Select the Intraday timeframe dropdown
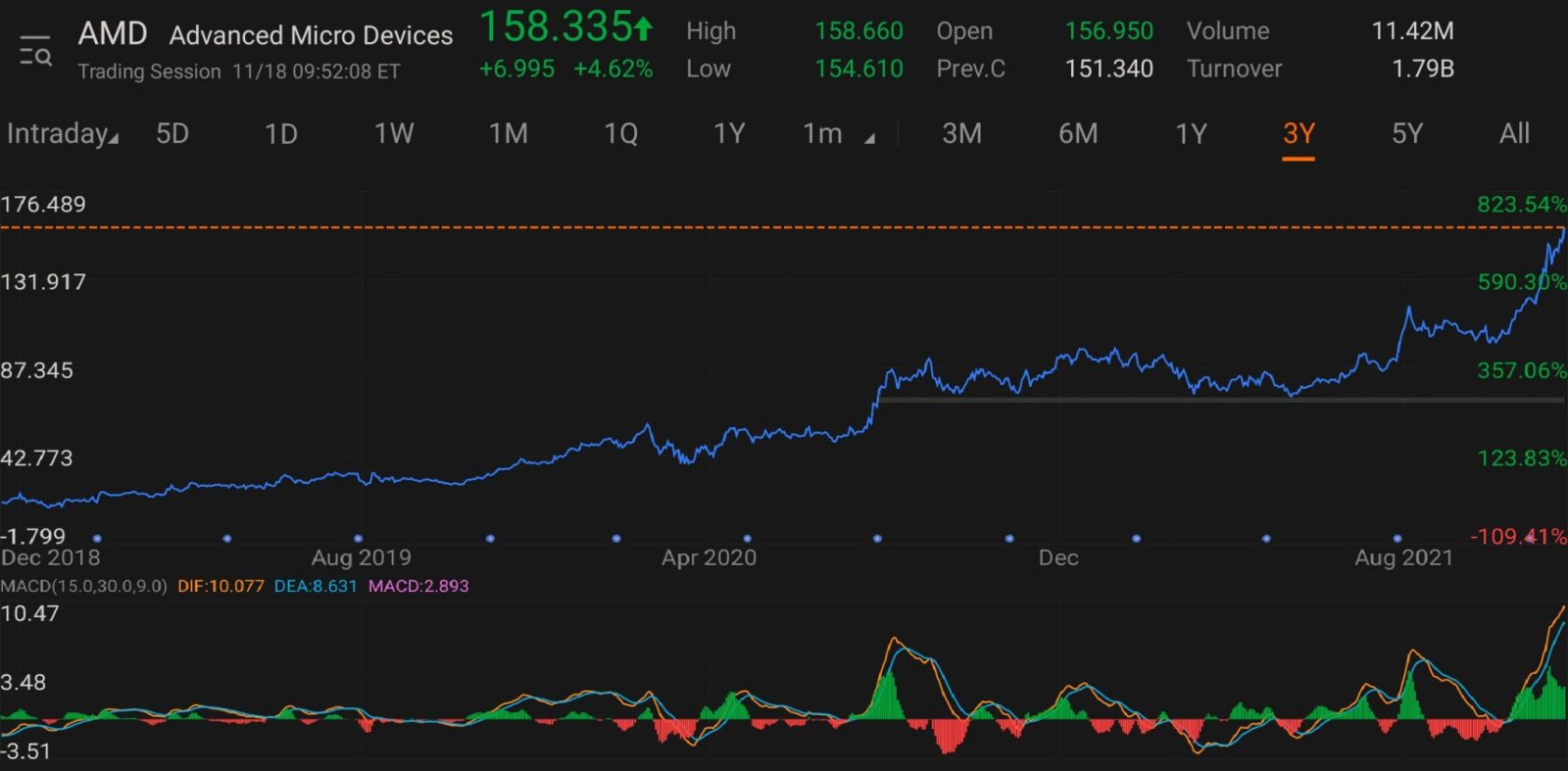The height and width of the screenshot is (771, 1568). click(x=63, y=133)
